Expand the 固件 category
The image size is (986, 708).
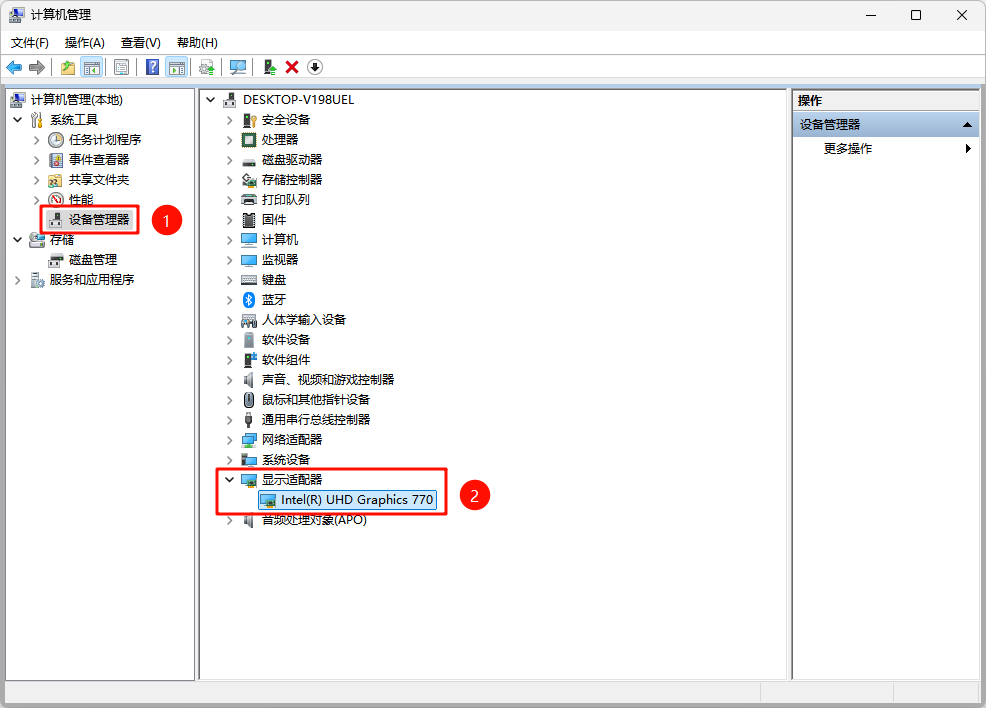230,220
